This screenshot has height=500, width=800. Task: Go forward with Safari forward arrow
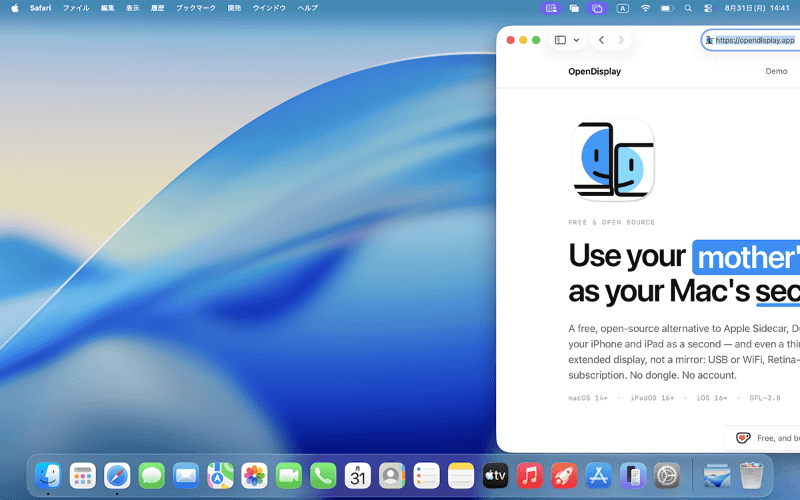621,40
